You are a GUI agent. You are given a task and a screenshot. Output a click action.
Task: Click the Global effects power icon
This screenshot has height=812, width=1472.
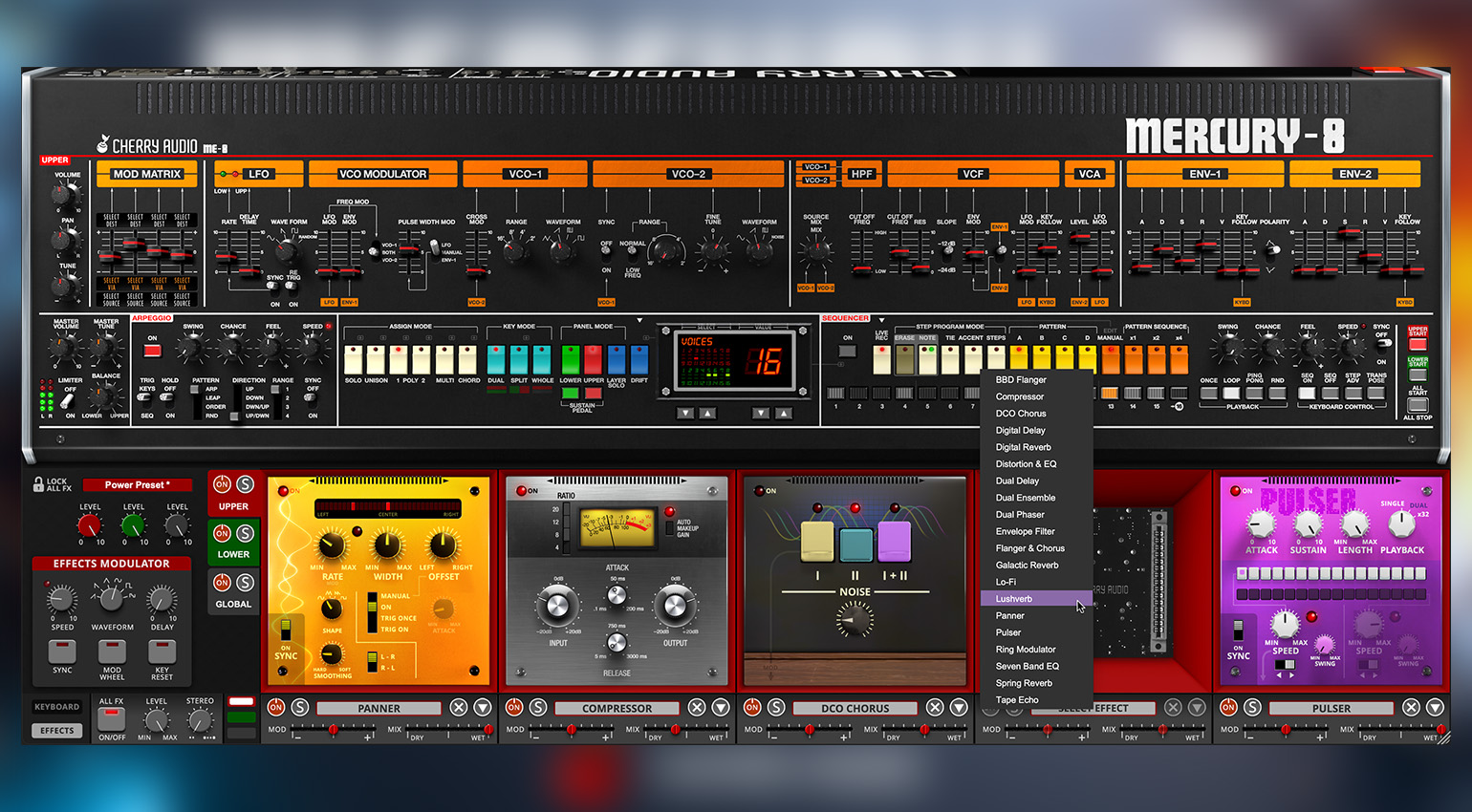point(222,583)
